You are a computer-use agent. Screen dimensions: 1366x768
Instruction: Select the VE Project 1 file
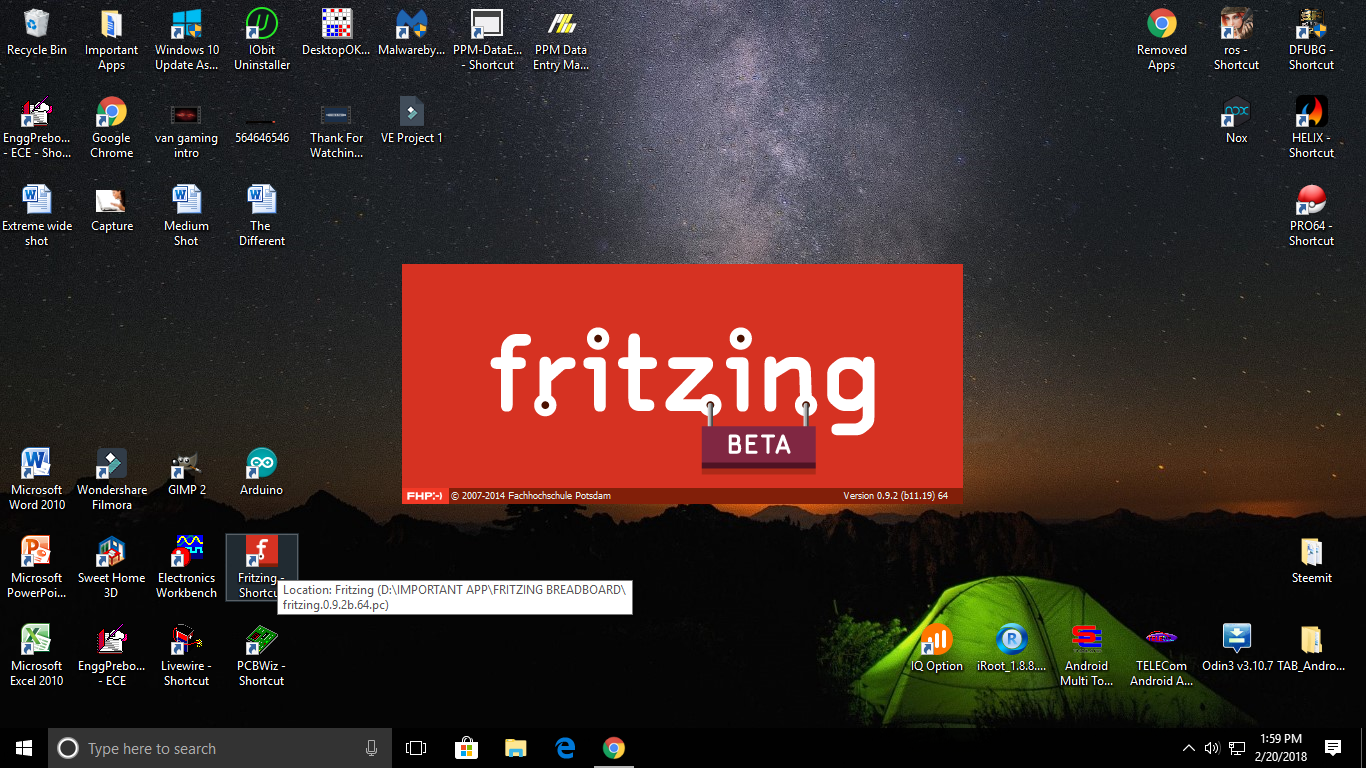(411, 121)
